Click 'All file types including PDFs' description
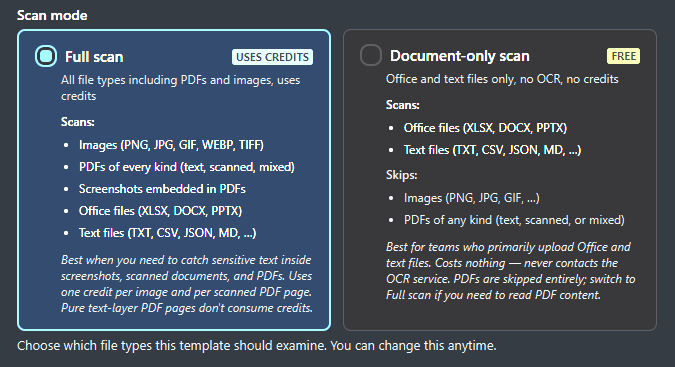675x367 pixels. 181,88
